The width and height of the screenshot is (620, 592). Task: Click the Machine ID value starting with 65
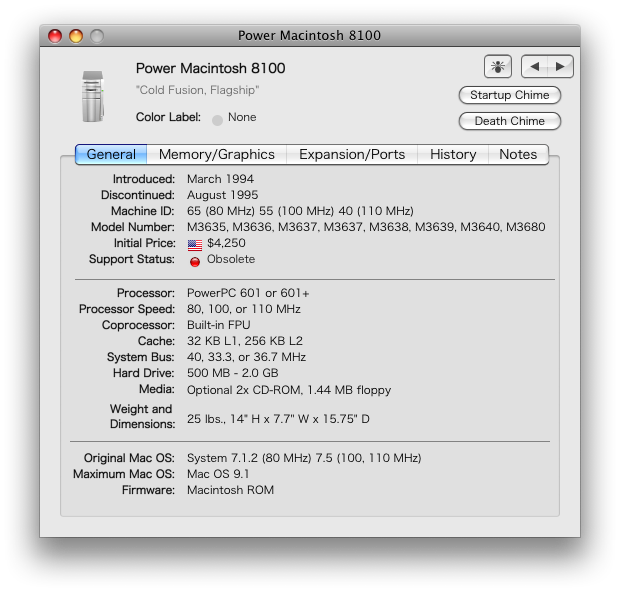301,211
